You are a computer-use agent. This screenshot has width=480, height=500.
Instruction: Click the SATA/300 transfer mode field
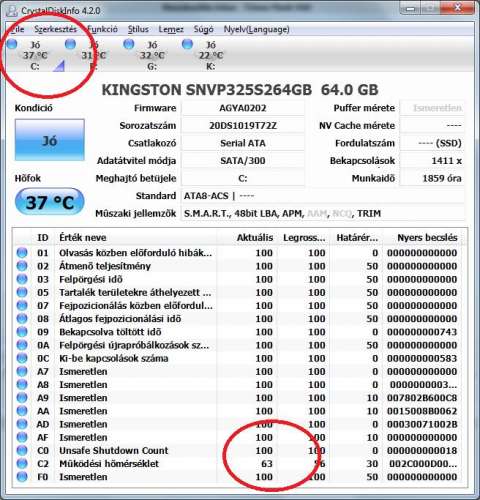(x=243, y=161)
